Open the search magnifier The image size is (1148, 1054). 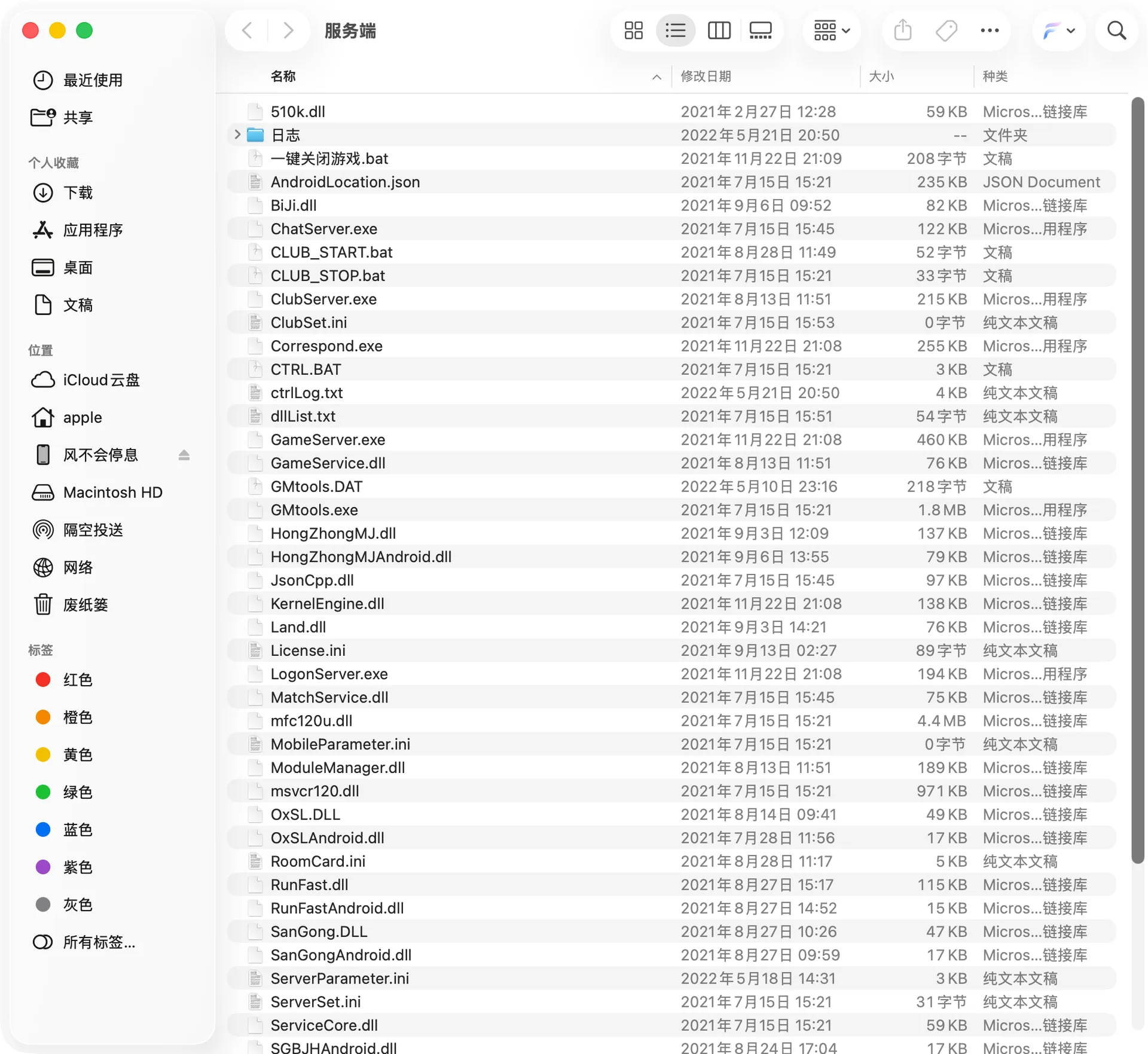(x=1116, y=30)
